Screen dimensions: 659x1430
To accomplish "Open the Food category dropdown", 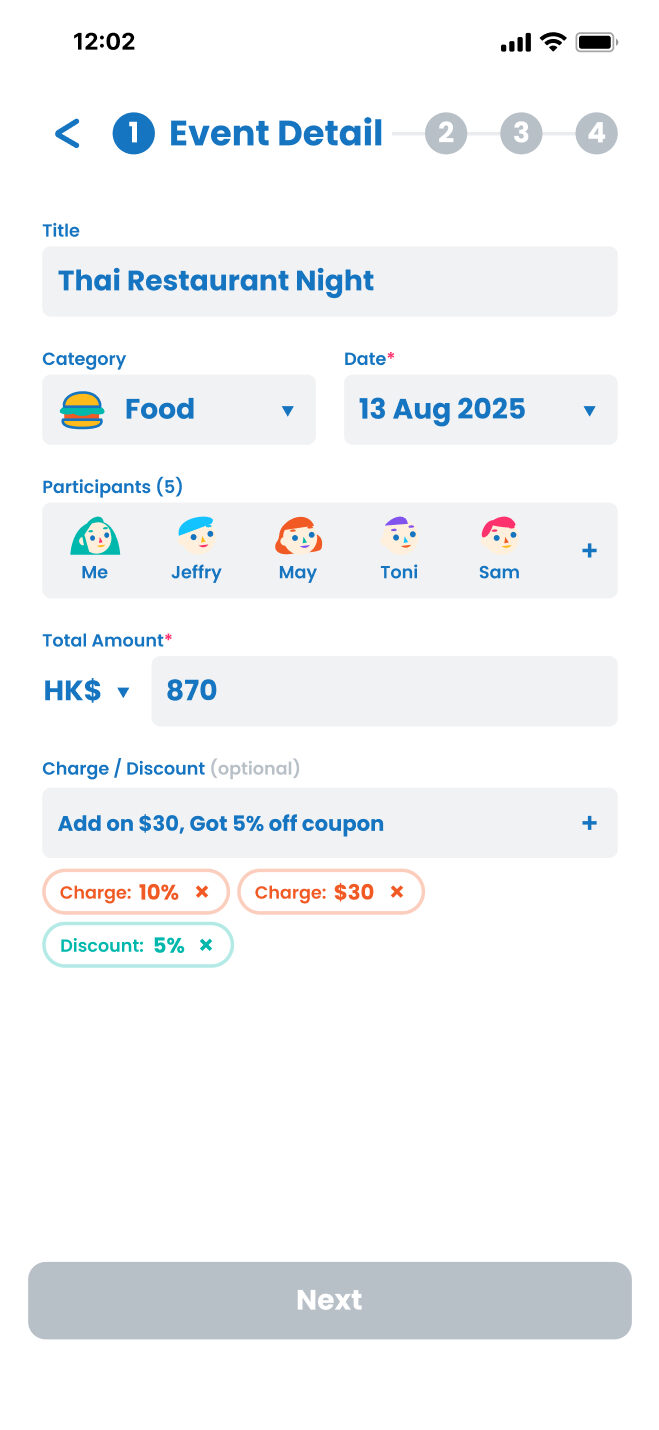I will [x=287, y=410].
